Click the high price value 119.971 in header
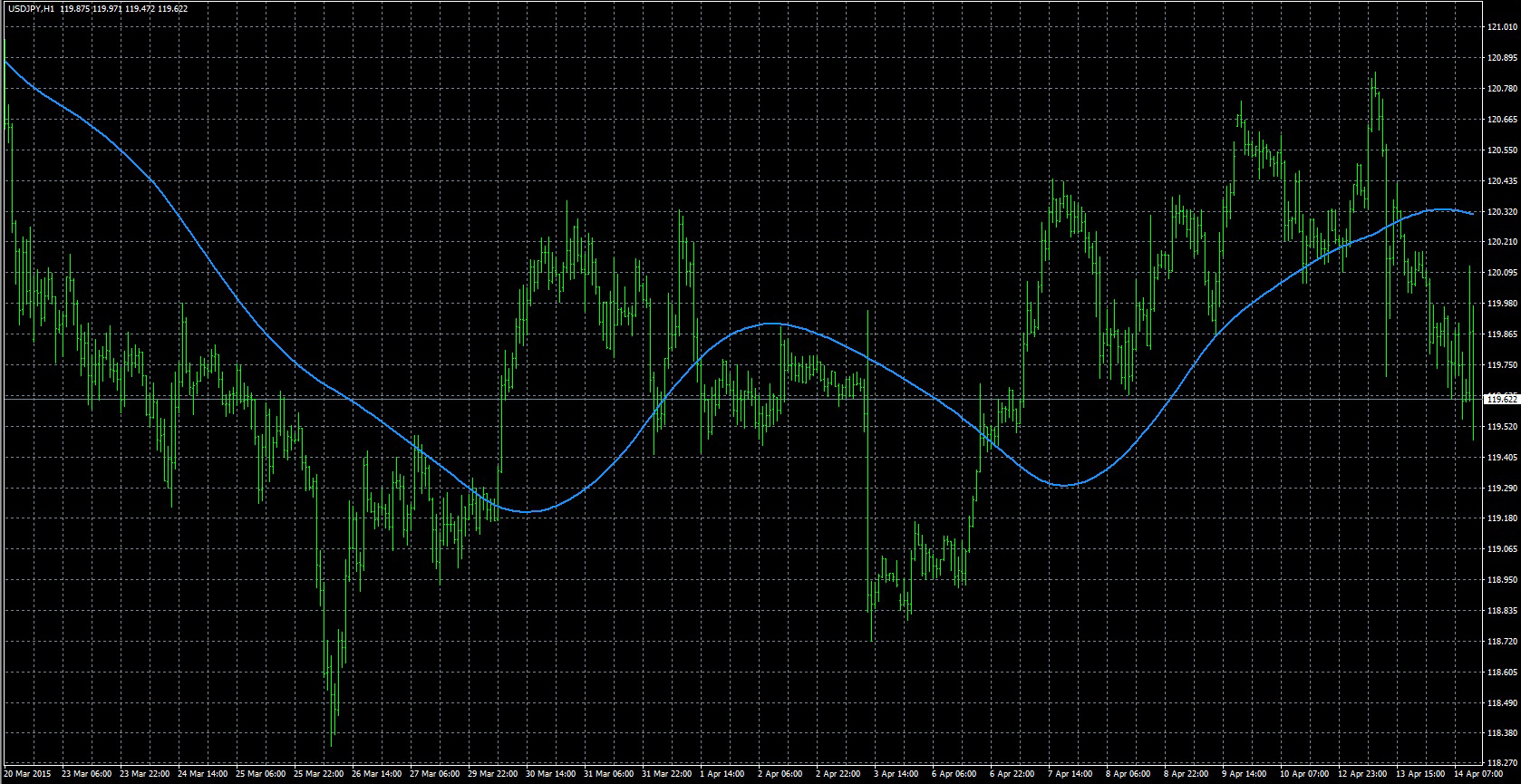 click(x=108, y=8)
